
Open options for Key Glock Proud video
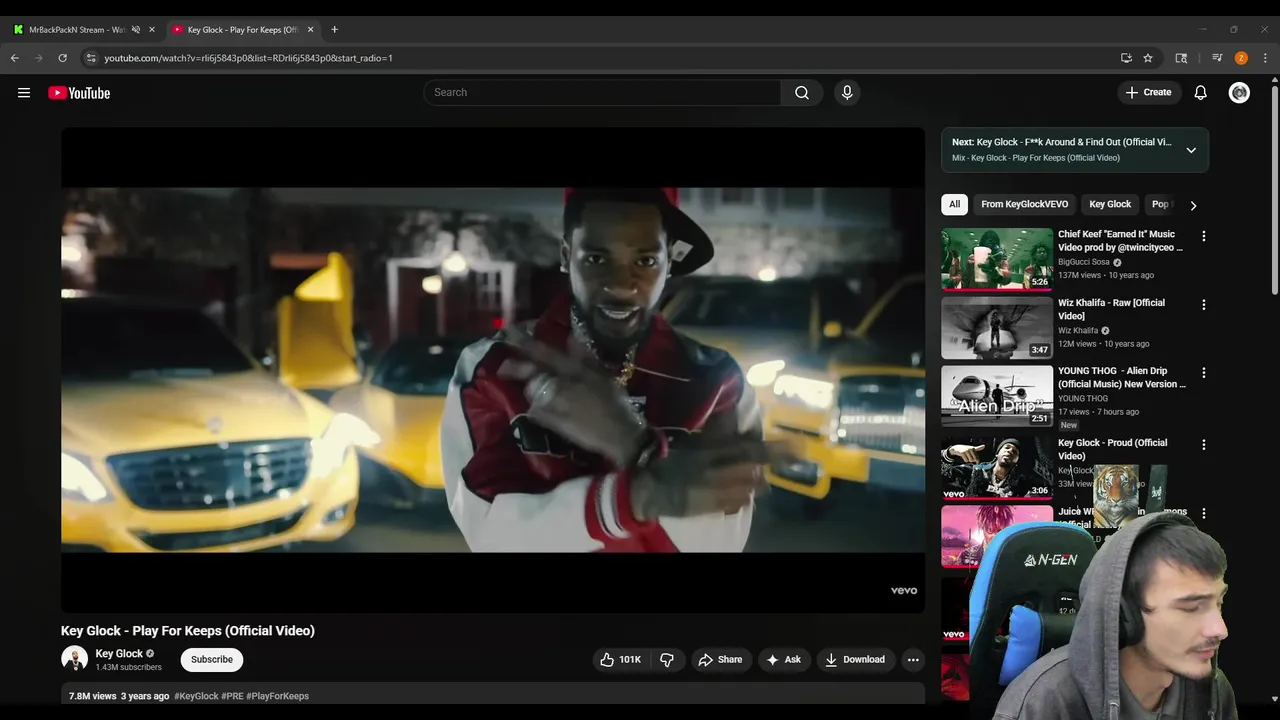tap(1204, 445)
